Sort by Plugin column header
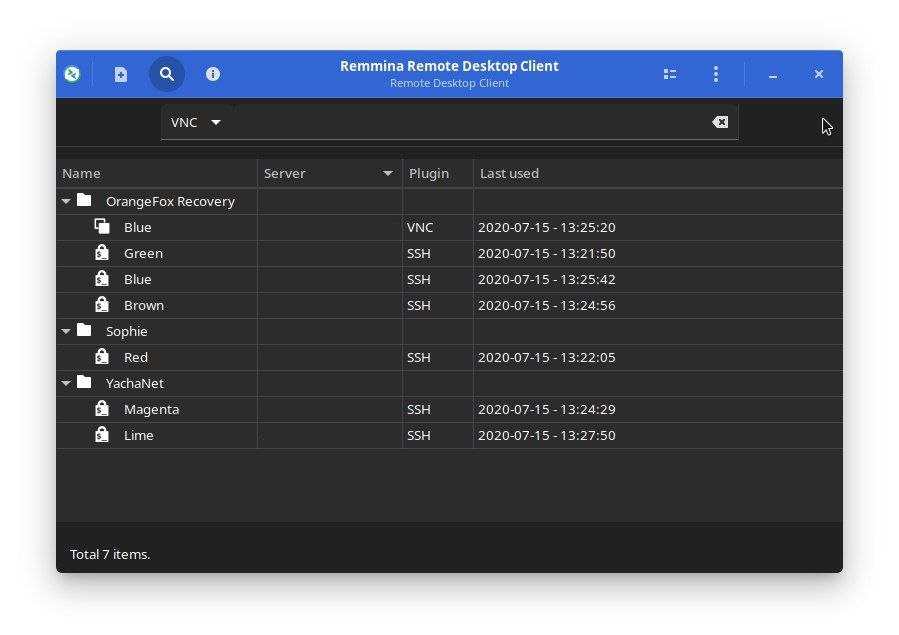Viewport: 899px width, 635px height. (x=438, y=173)
